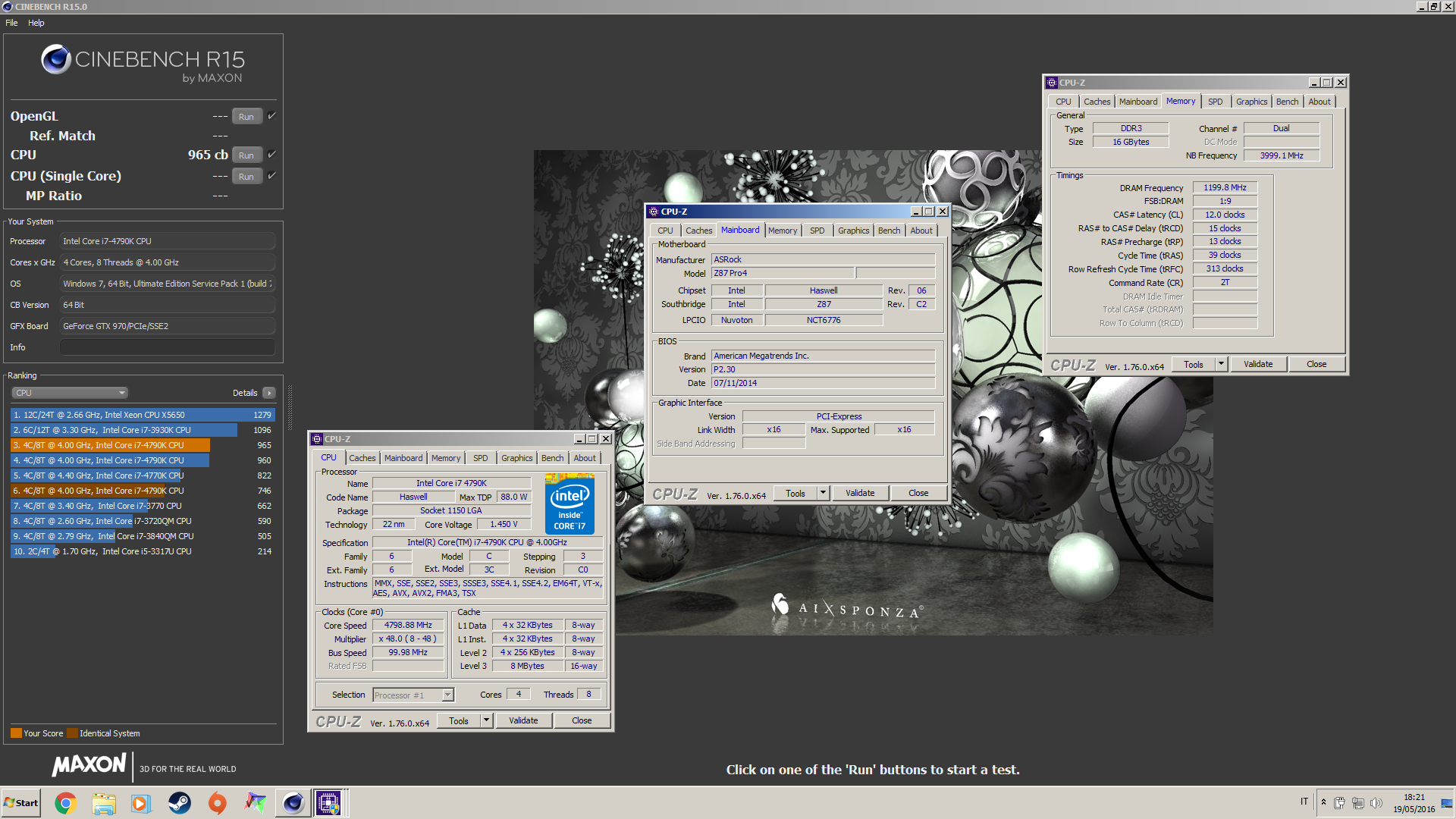The image size is (1456, 819).
Task: Open the media player taskbar icon
Action: tap(141, 803)
